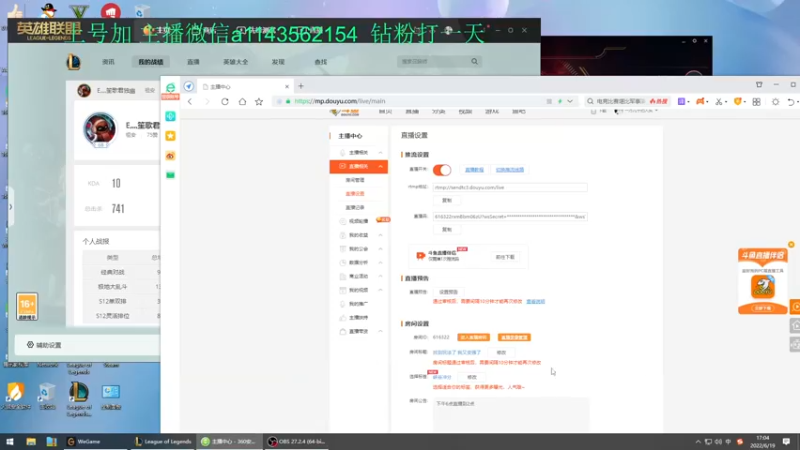Toggle the 直播开关 live stream switch
This screenshot has height=450, width=800.
442,170
